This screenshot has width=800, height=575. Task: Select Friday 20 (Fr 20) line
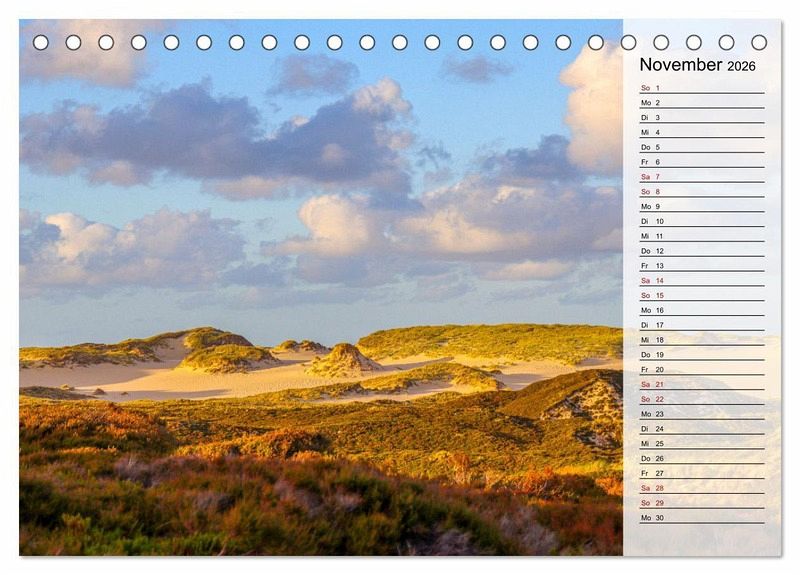click(701, 370)
